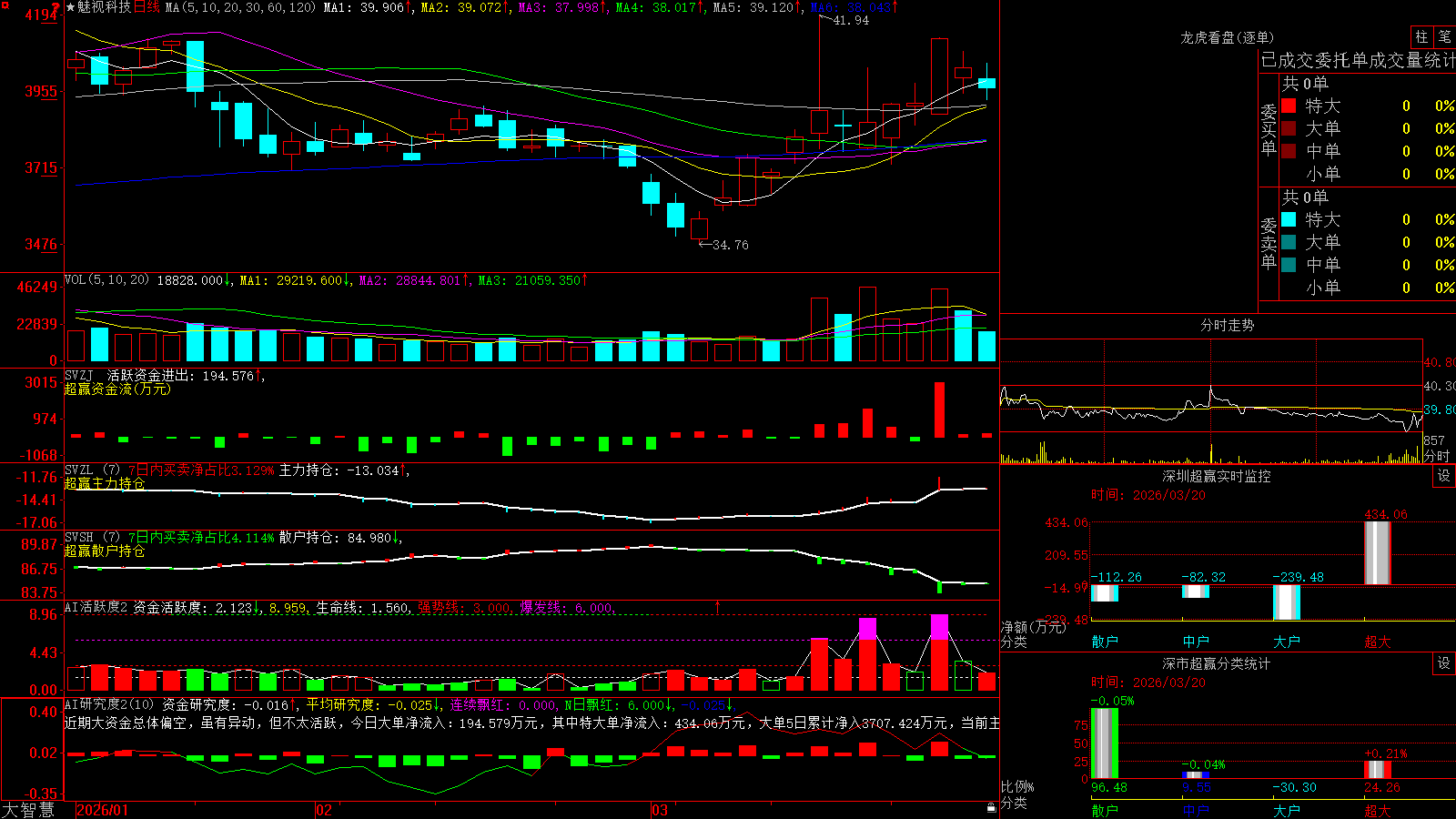The height and width of the screenshot is (819, 1456).
Task: Select the 分时走势 panel title
Action: 1228,325
